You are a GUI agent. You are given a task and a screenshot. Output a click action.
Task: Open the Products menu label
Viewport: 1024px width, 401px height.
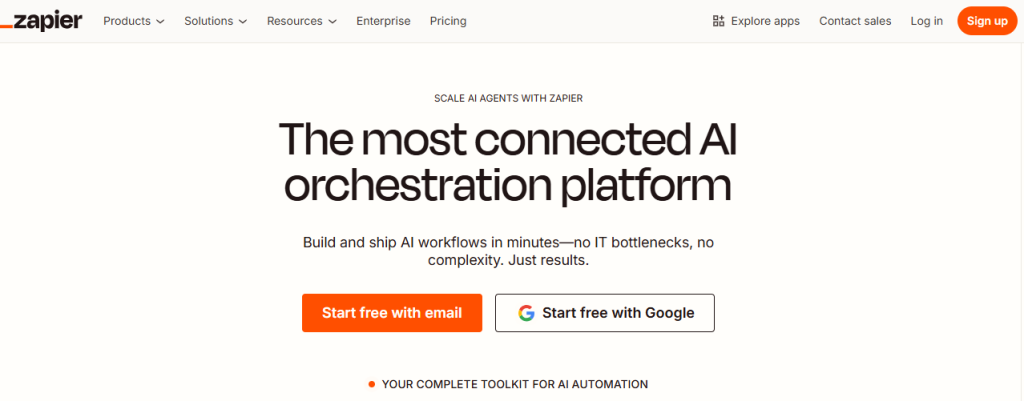(x=127, y=21)
